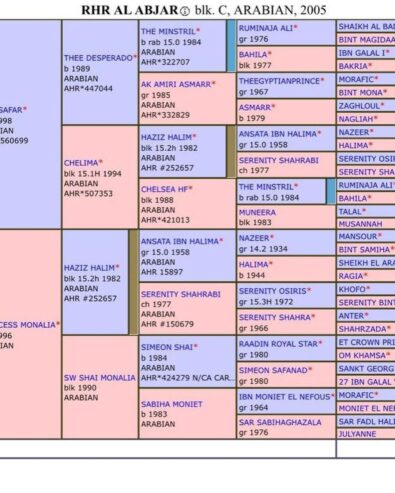This screenshot has height=493, width=395.
Task: Click the olive marker beside HAZIZ HALIM blk 15.2h 1982 AHR #252657 in the upper half
Action: [x=231, y=152]
